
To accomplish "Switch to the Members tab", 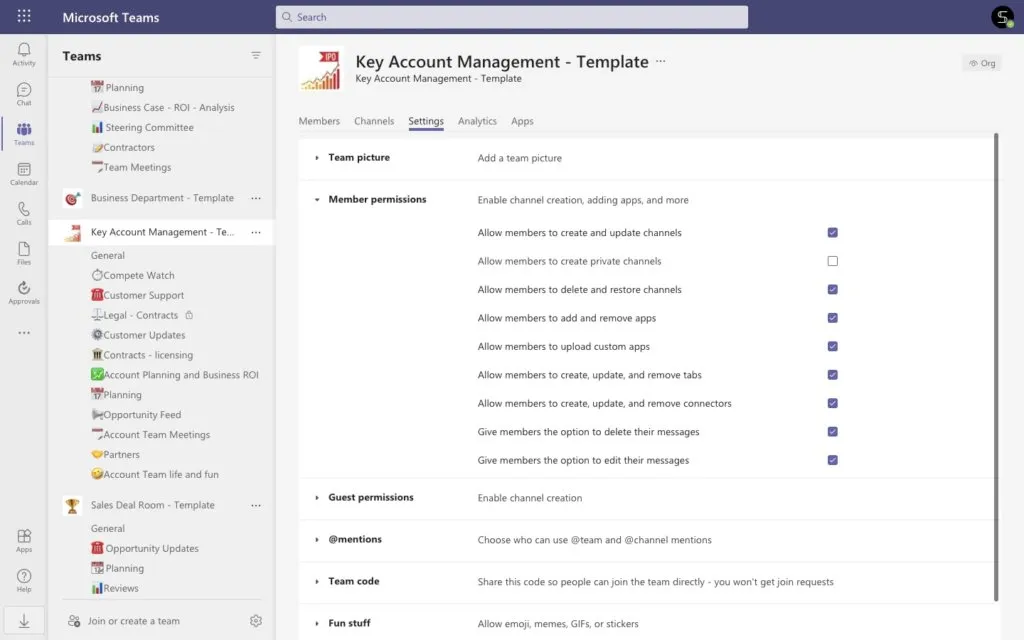I will point(319,121).
